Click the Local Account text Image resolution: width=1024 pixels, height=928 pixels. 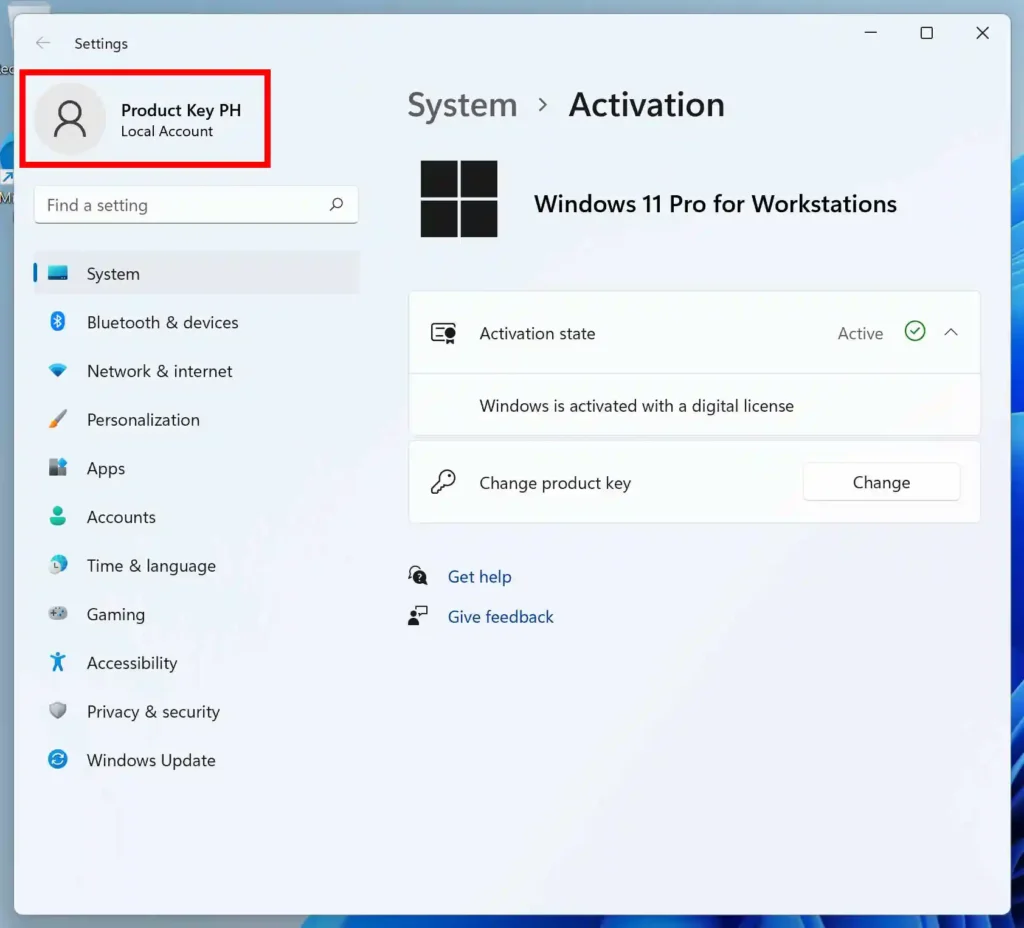click(x=167, y=131)
